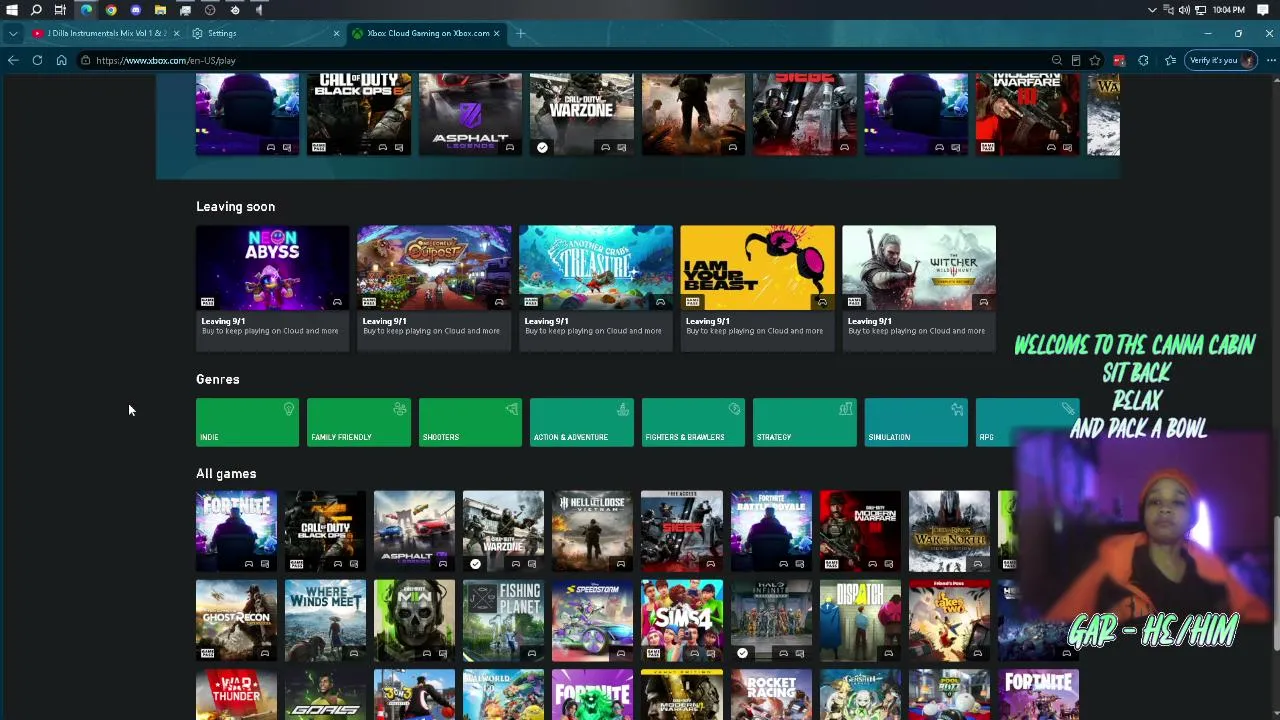Add this page to favorites
The image size is (1280, 720).
[1095, 60]
